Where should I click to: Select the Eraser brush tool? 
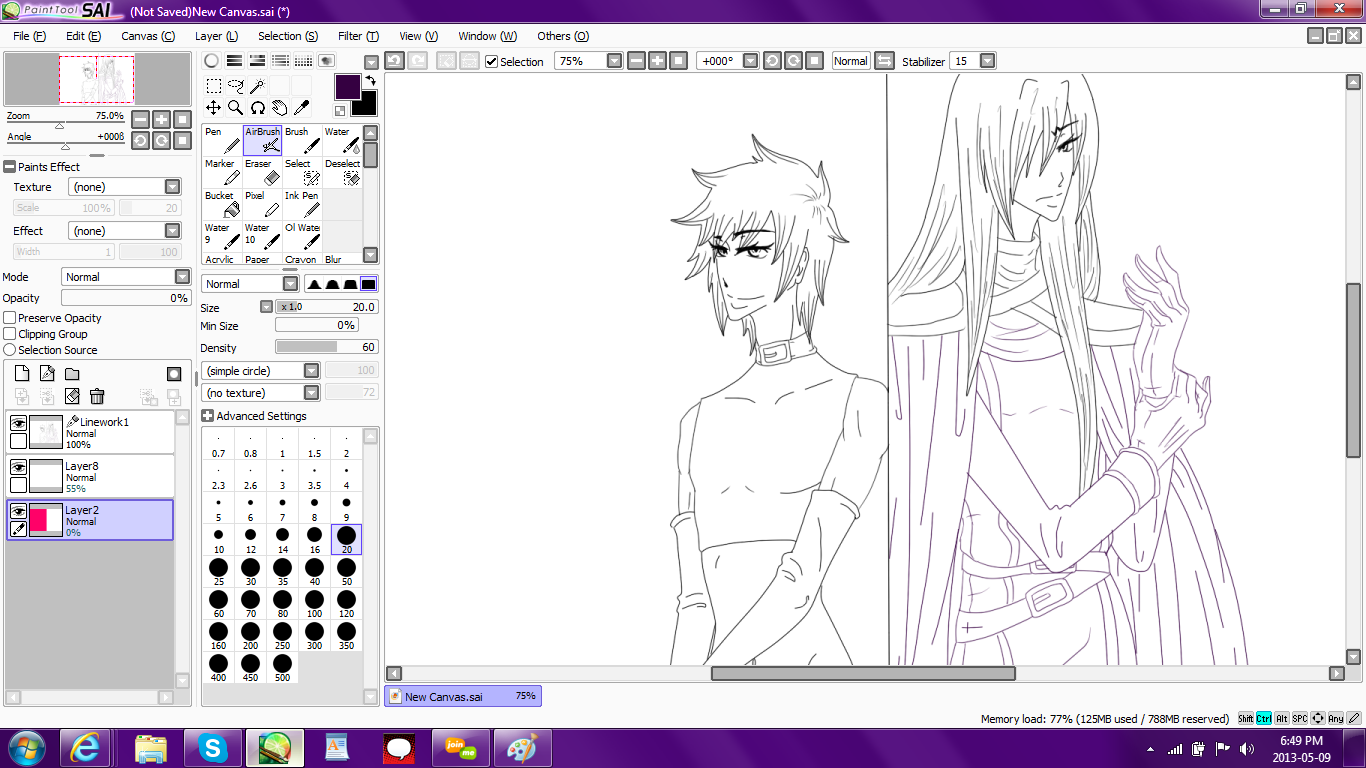pos(262,172)
